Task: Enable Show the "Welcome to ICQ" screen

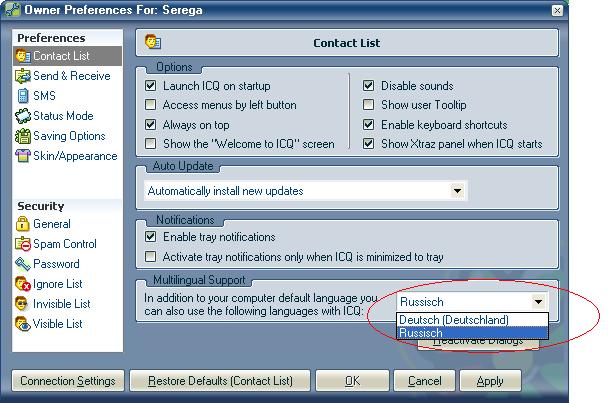Action: click(x=150, y=144)
